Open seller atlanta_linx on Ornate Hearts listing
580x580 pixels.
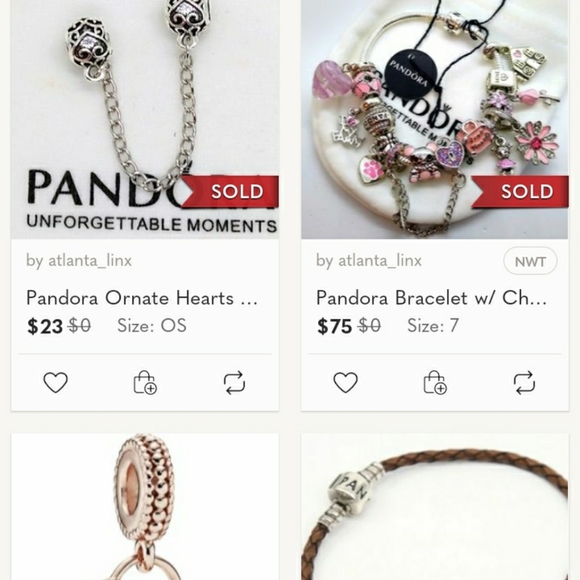coord(79,260)
